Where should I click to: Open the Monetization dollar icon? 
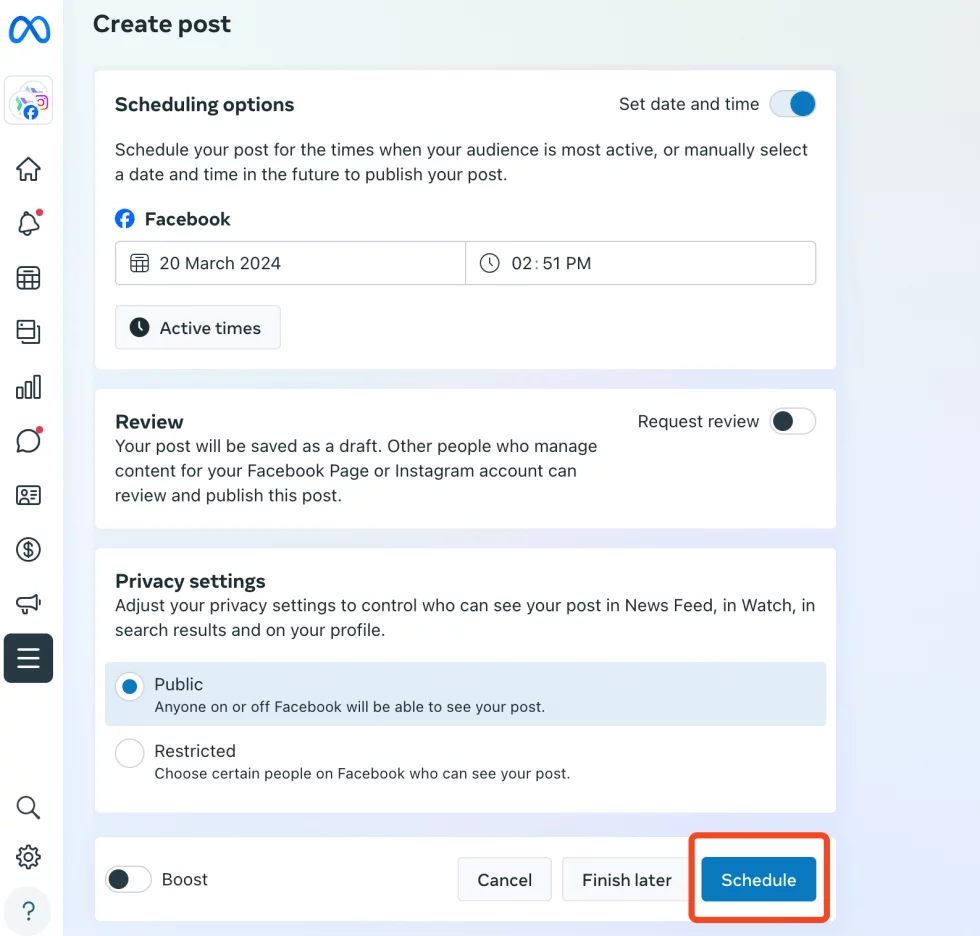pyautogui.click(x=28, y=549)
